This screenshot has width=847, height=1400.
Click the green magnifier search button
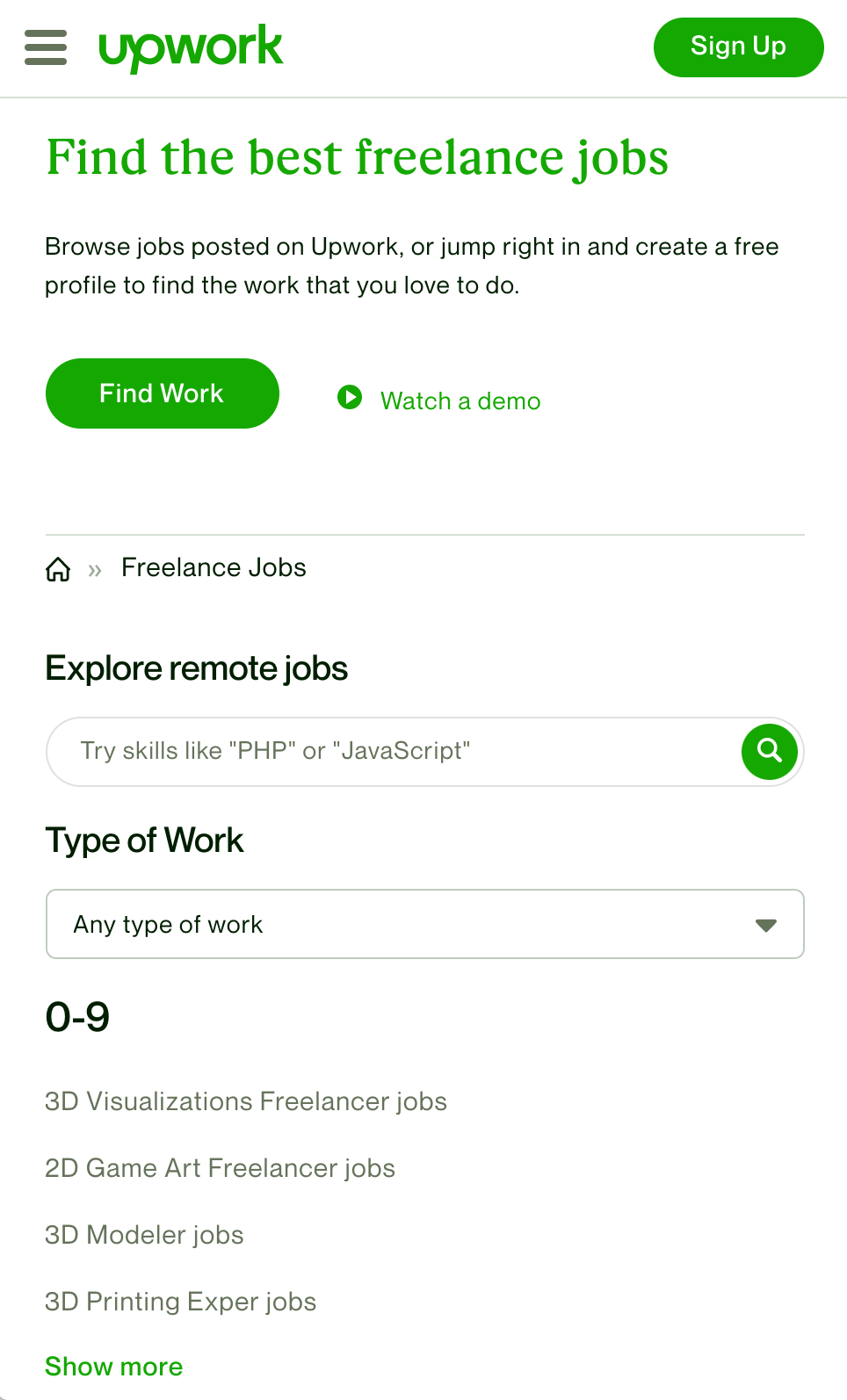769,751
